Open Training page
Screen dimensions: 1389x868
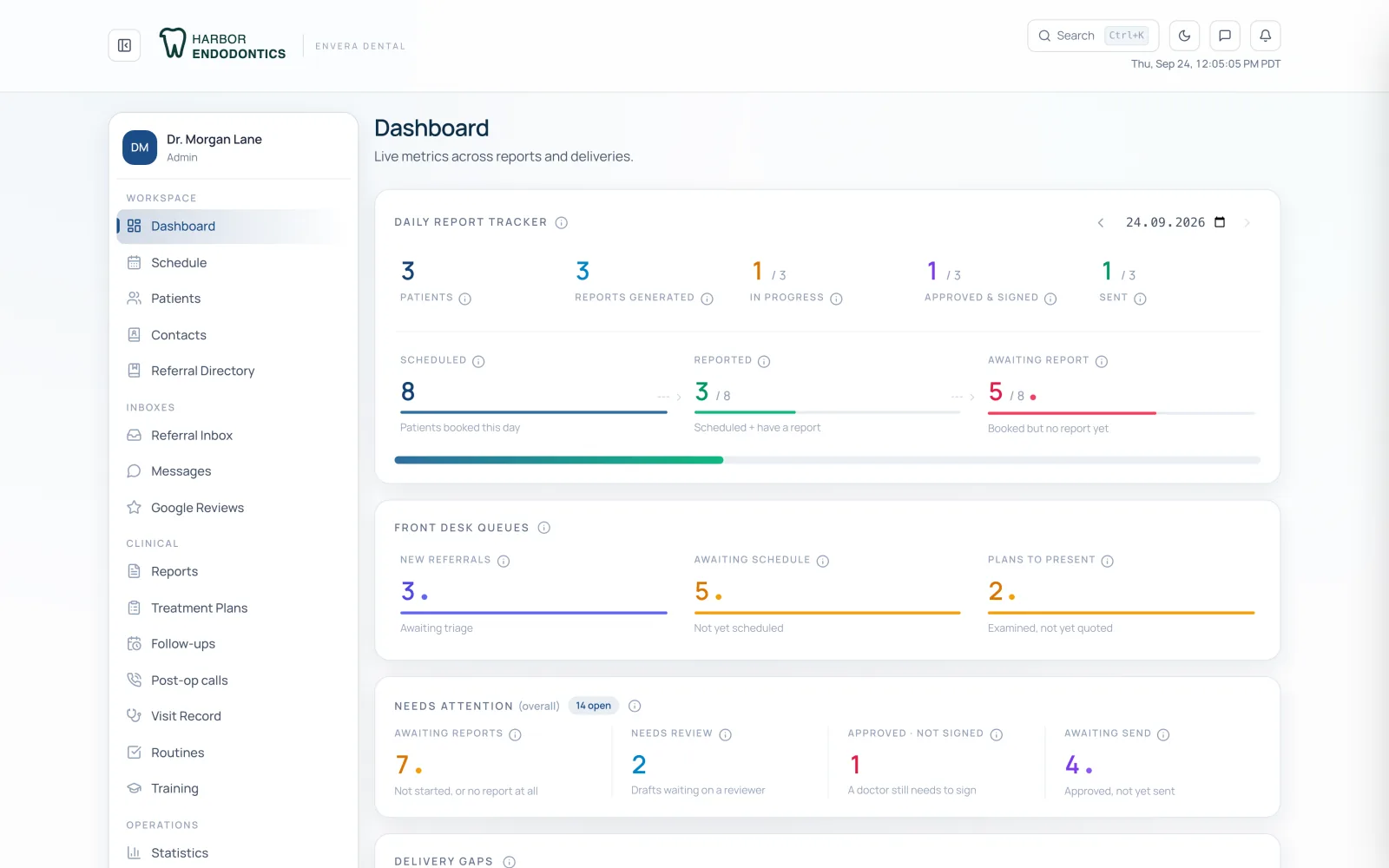coord(231,788)
